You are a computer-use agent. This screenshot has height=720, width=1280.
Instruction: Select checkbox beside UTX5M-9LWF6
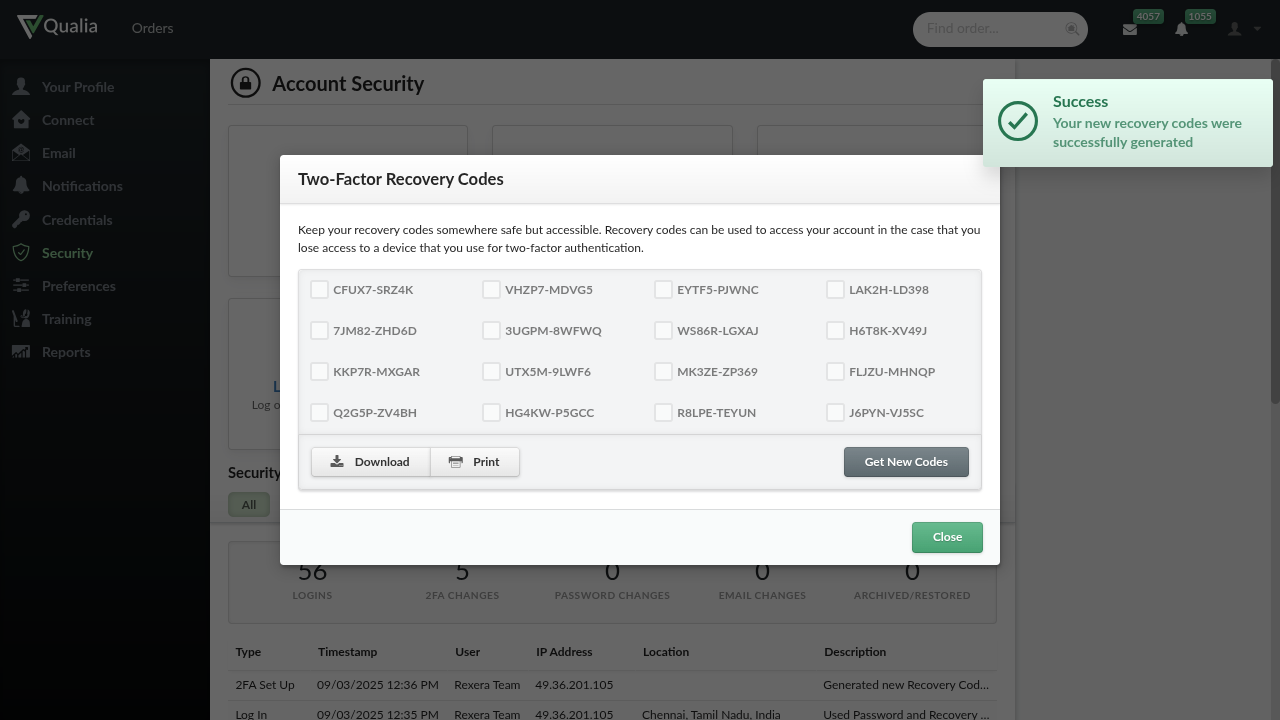[x=491, y=371]
